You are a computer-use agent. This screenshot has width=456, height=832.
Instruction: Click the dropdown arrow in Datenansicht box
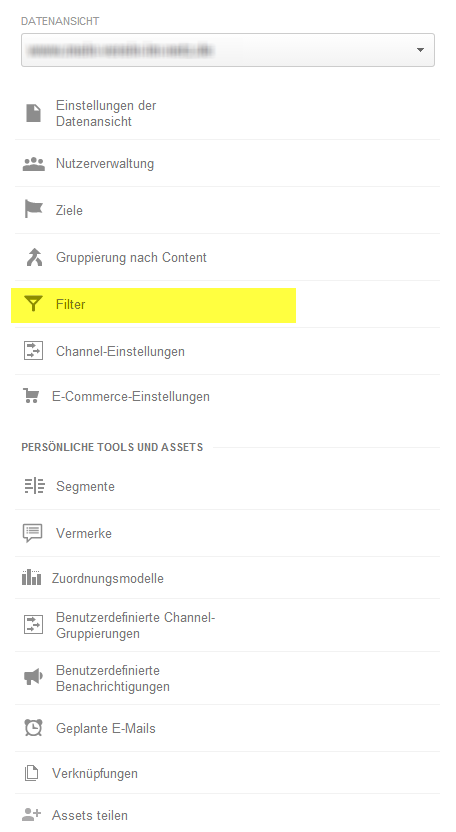420,50
